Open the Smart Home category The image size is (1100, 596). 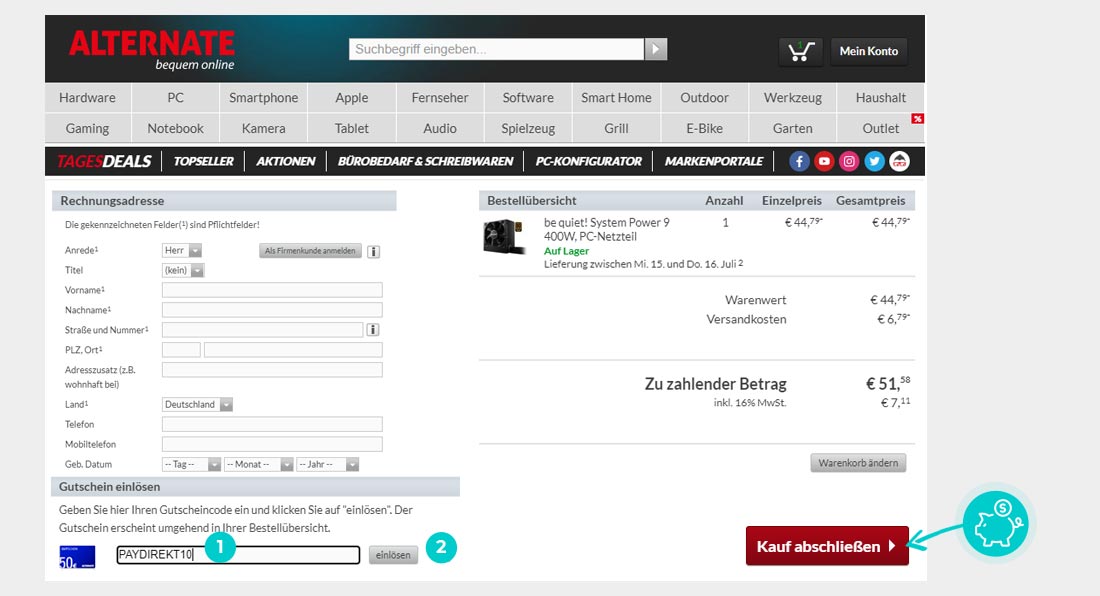click(x=616, y=97)
